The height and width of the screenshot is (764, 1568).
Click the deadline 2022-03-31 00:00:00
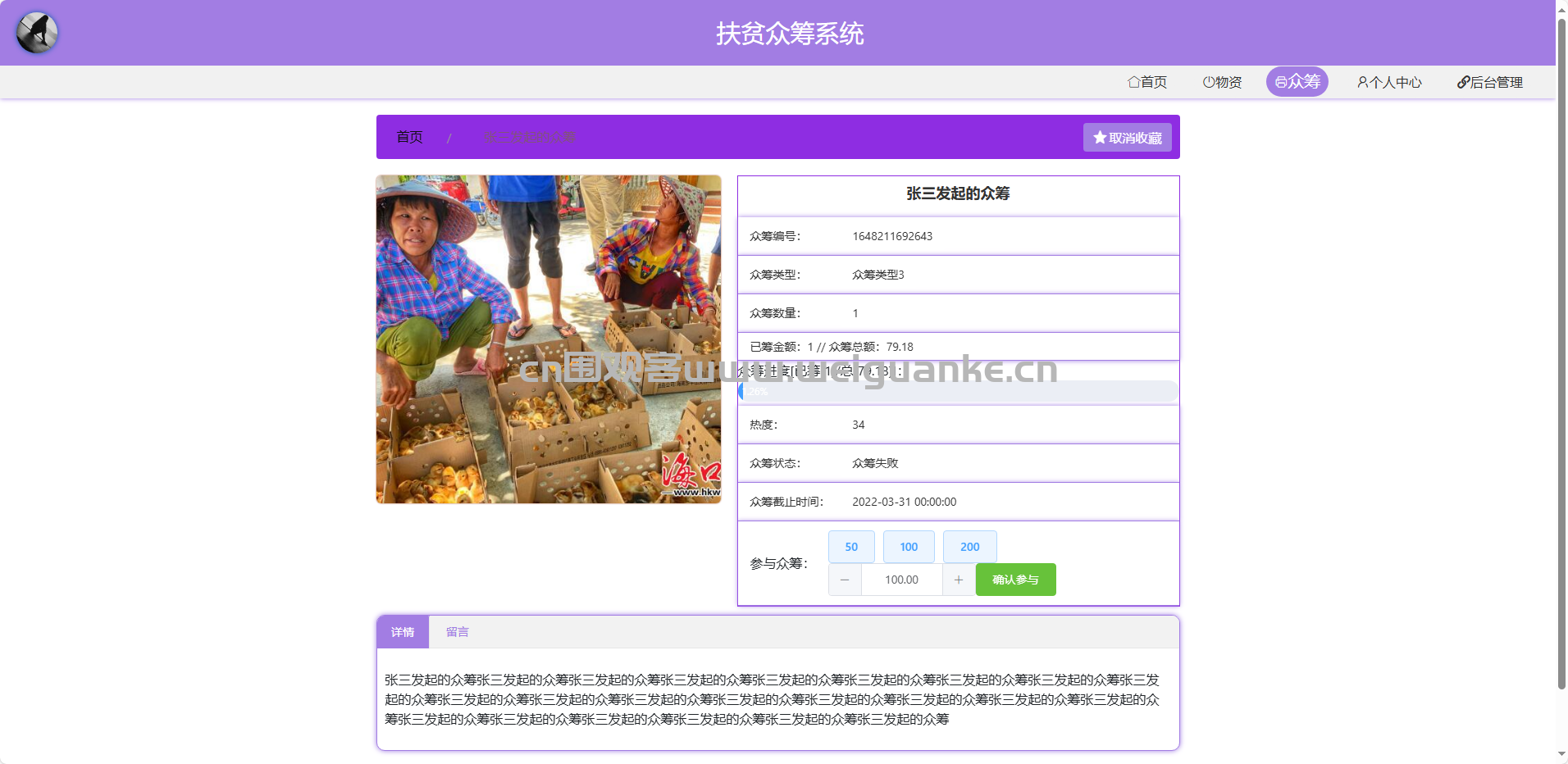(x=904, y=502)
